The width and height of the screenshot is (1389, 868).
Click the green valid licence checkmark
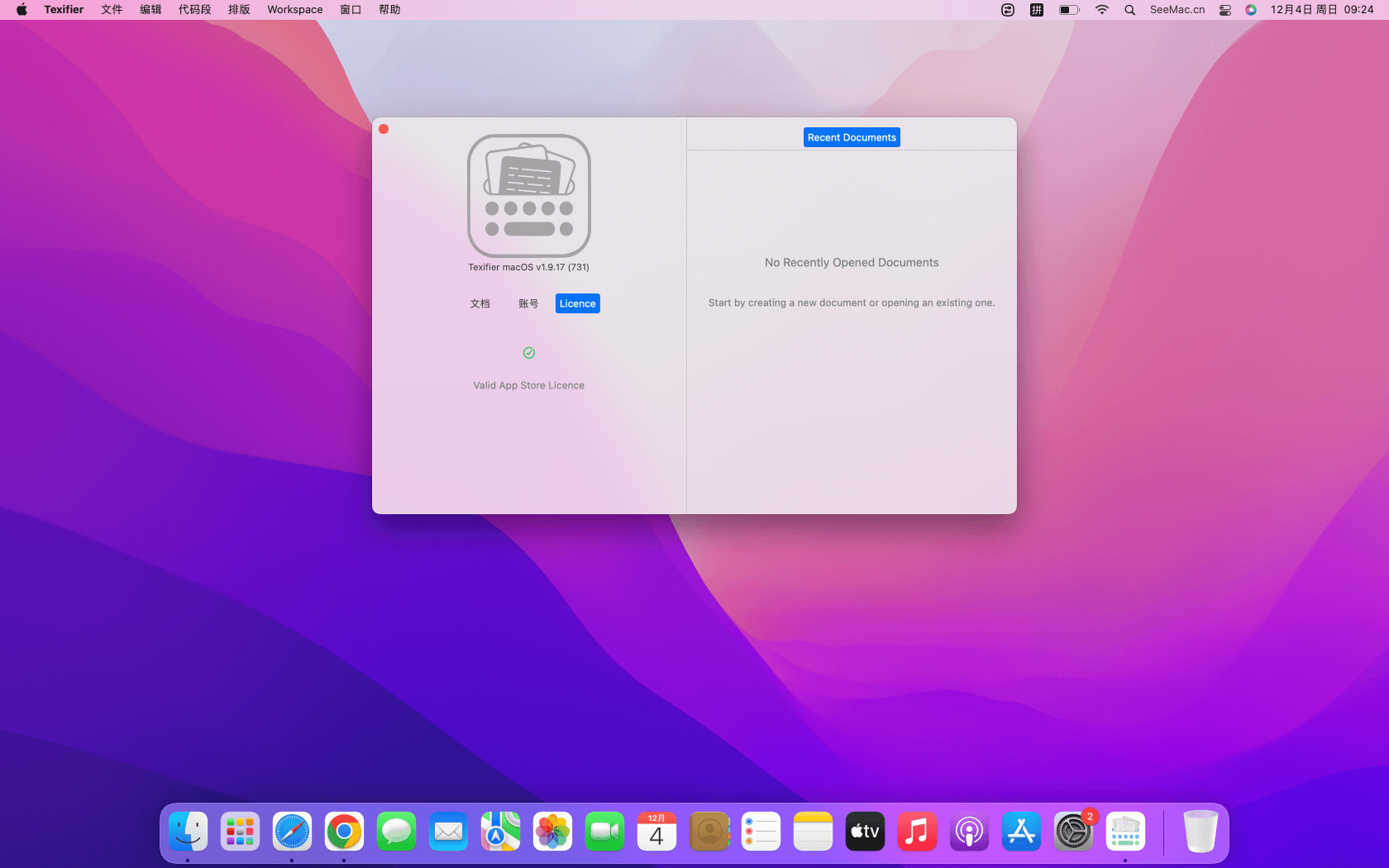tap(529, 353)
